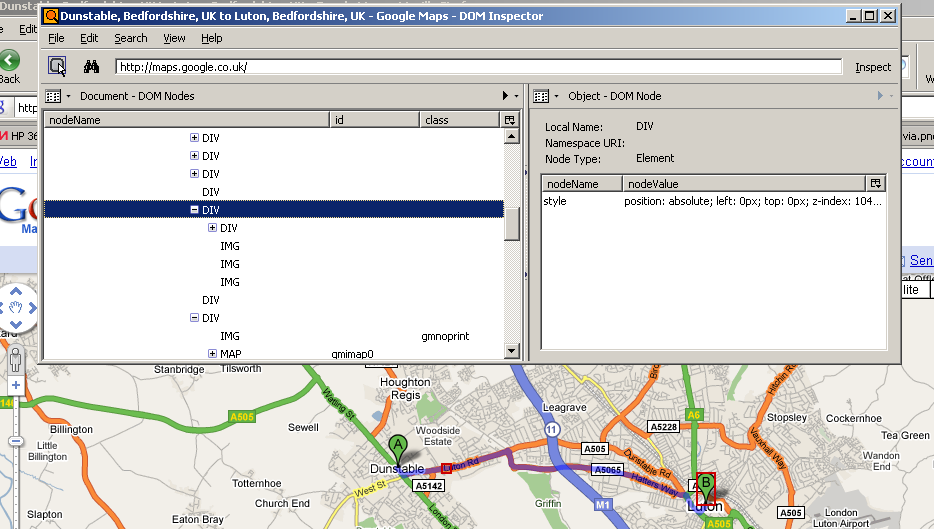Viewport: 934px width, 529px height.
Task: Expand the topmost DIV node in tree
Action: point(194,138)
